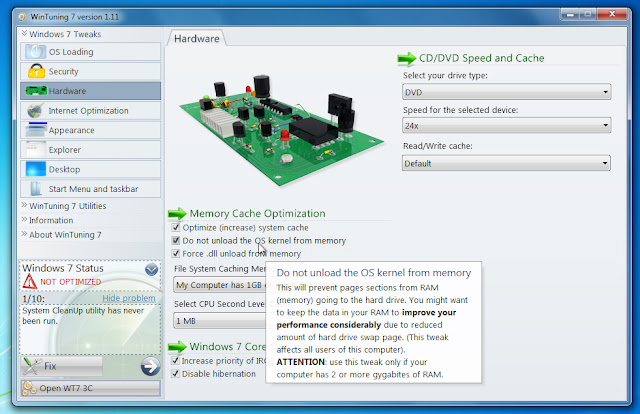Click the blue next-problem arrow button
This screenshot has height=414, width=640.
coord(150,366)
